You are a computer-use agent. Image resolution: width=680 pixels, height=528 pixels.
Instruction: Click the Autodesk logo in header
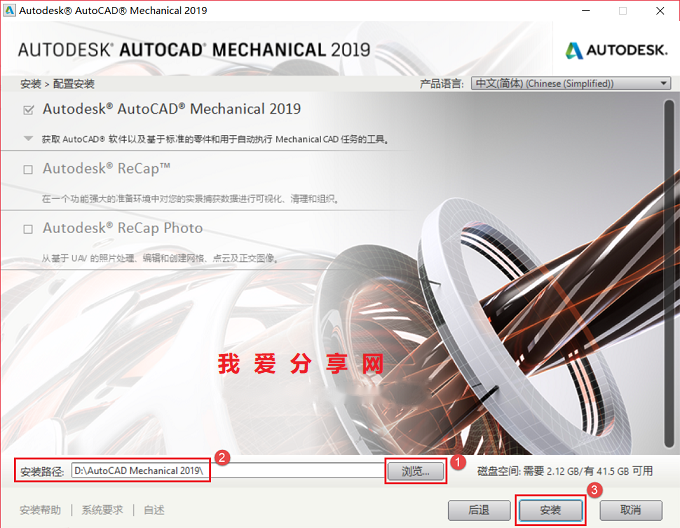coord(616,50)
